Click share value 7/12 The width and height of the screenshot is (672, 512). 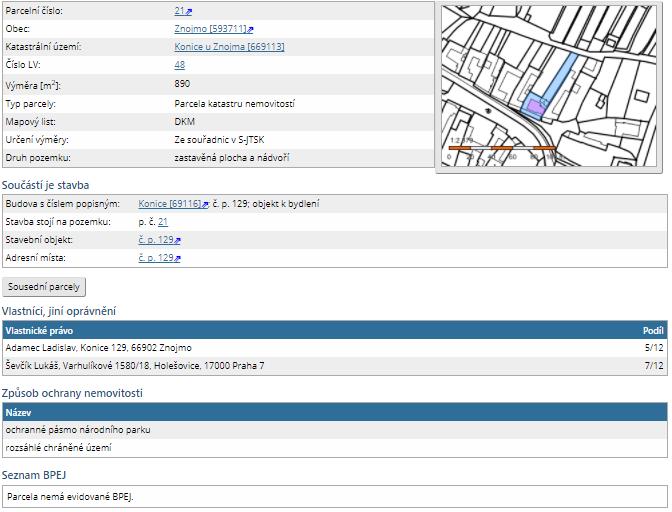pyautogui.click(x=654, y=366)
